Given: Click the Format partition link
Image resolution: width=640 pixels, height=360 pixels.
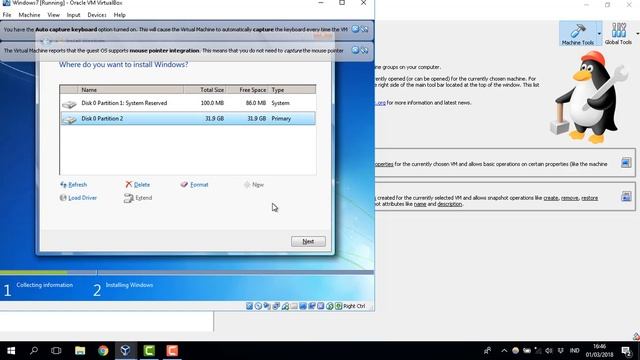Looking at the screenshot, I should point(194,184).
